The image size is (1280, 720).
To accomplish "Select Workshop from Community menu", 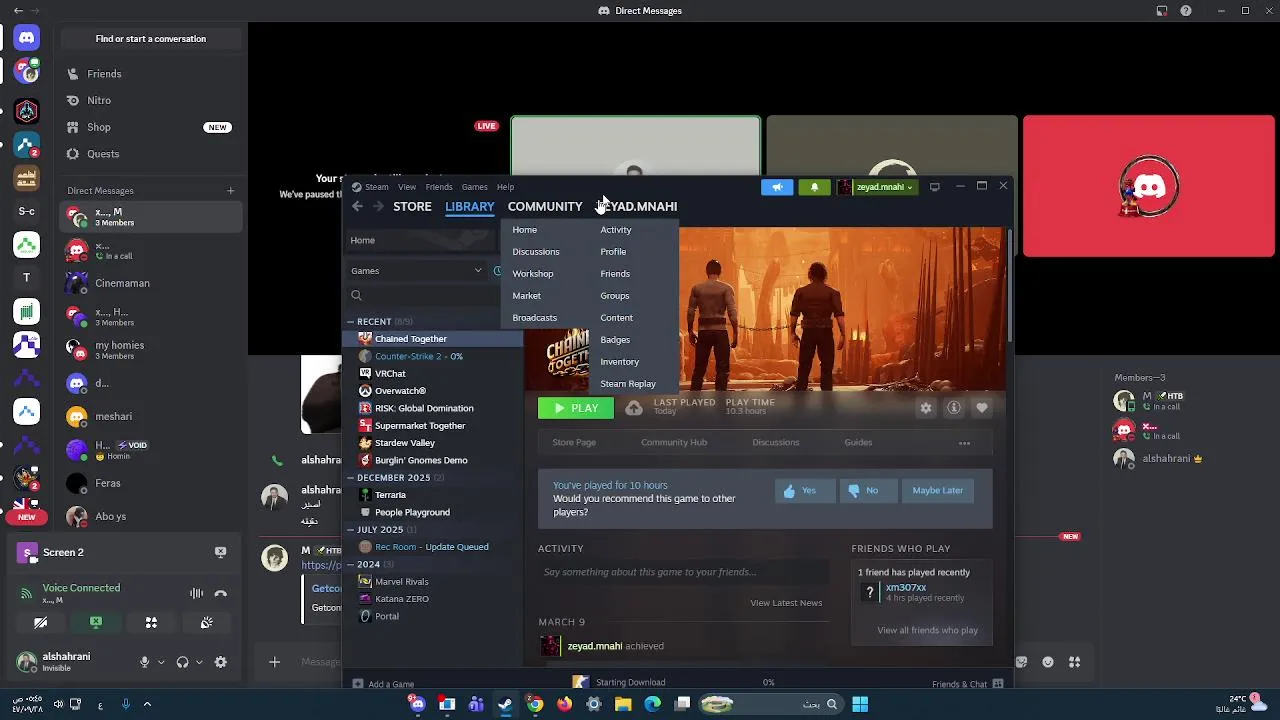I will pos(533,274).
